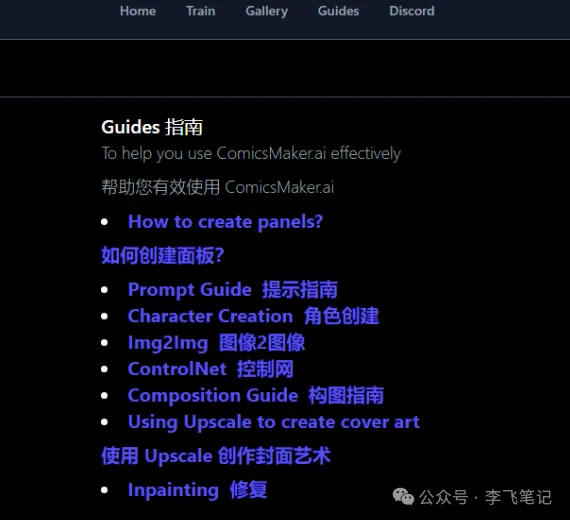Click the 公众号 · 李飞笔记 watermark text
Screen dimensions: 570x520
[x=485, y=497]
